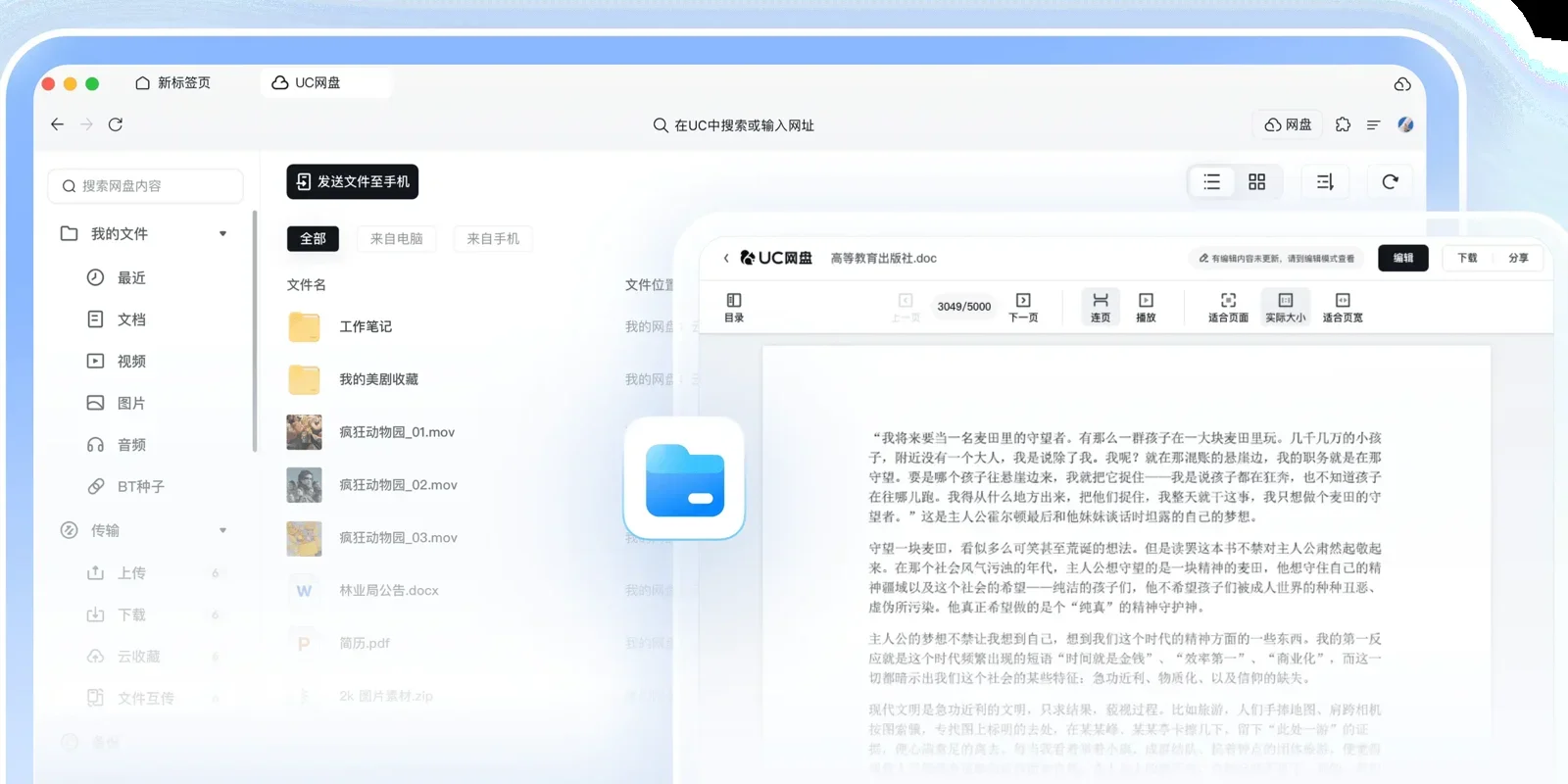Select the 来自电脑 filter tab
The height and width of the screenshot is (784, 1568).
point(397,238)
